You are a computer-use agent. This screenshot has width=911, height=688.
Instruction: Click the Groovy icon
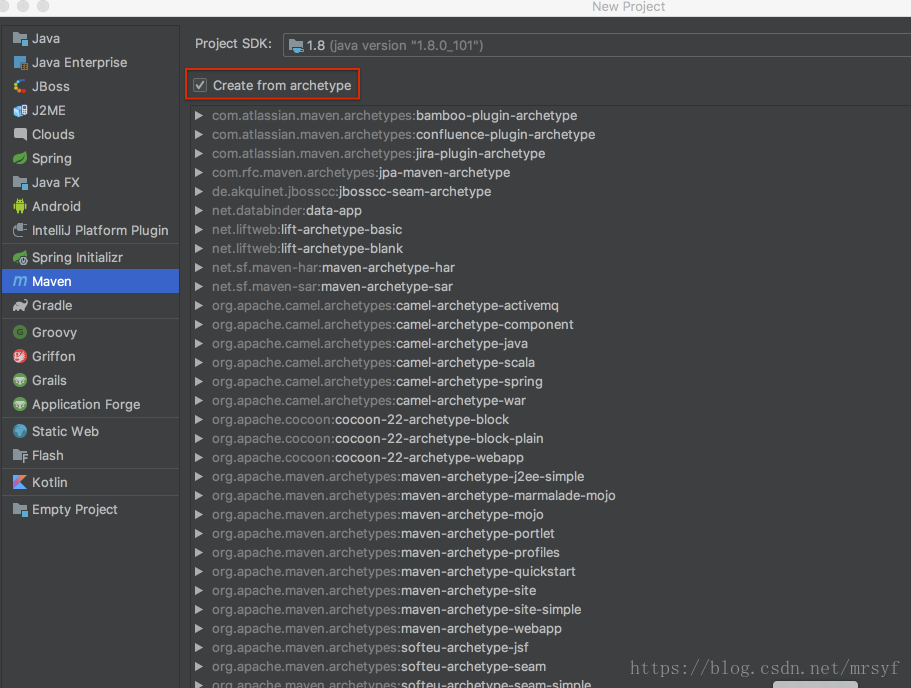(x=20, y=332)
